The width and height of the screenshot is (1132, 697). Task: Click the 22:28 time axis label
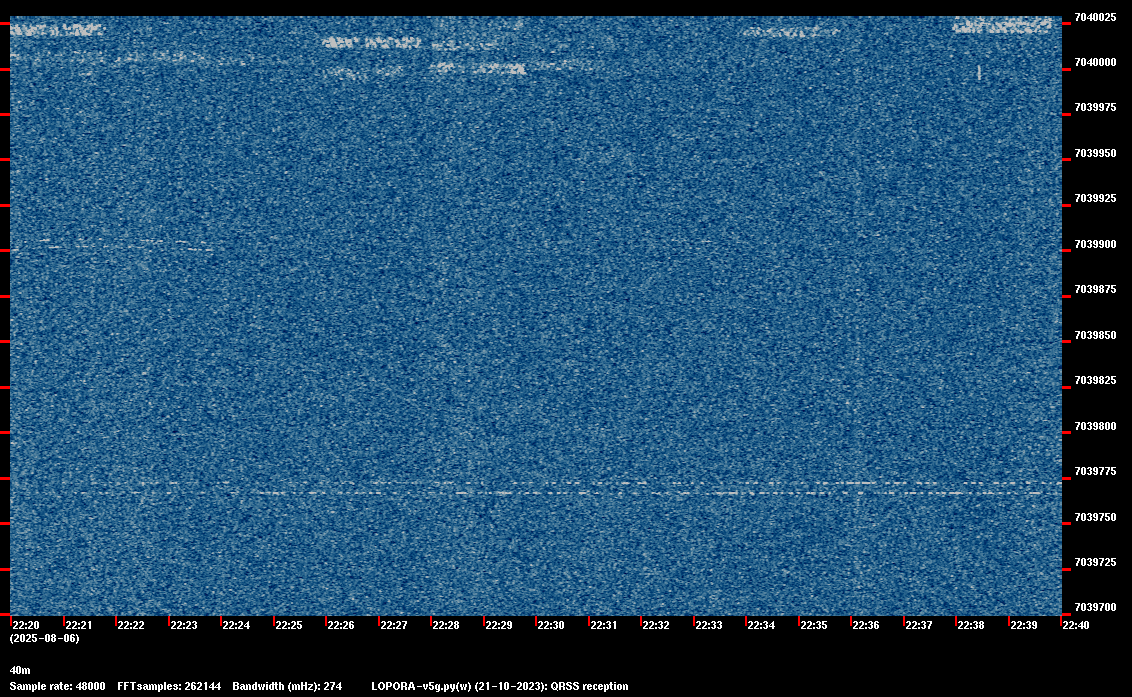445,625
